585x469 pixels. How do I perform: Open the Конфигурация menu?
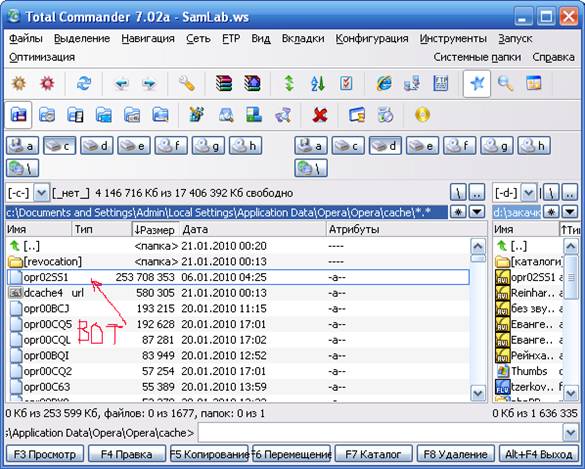pyautogui.click(x=372, y=38)
